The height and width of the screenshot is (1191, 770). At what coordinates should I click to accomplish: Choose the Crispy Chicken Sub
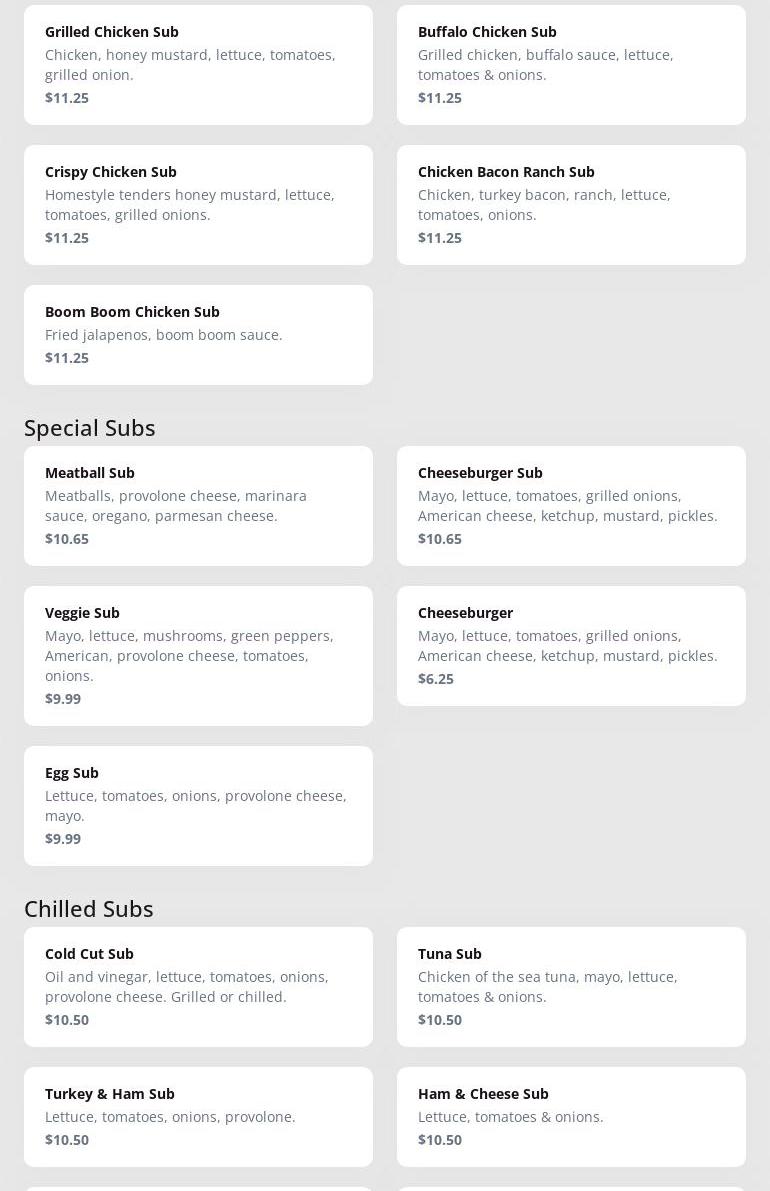[x=198, y=205]
